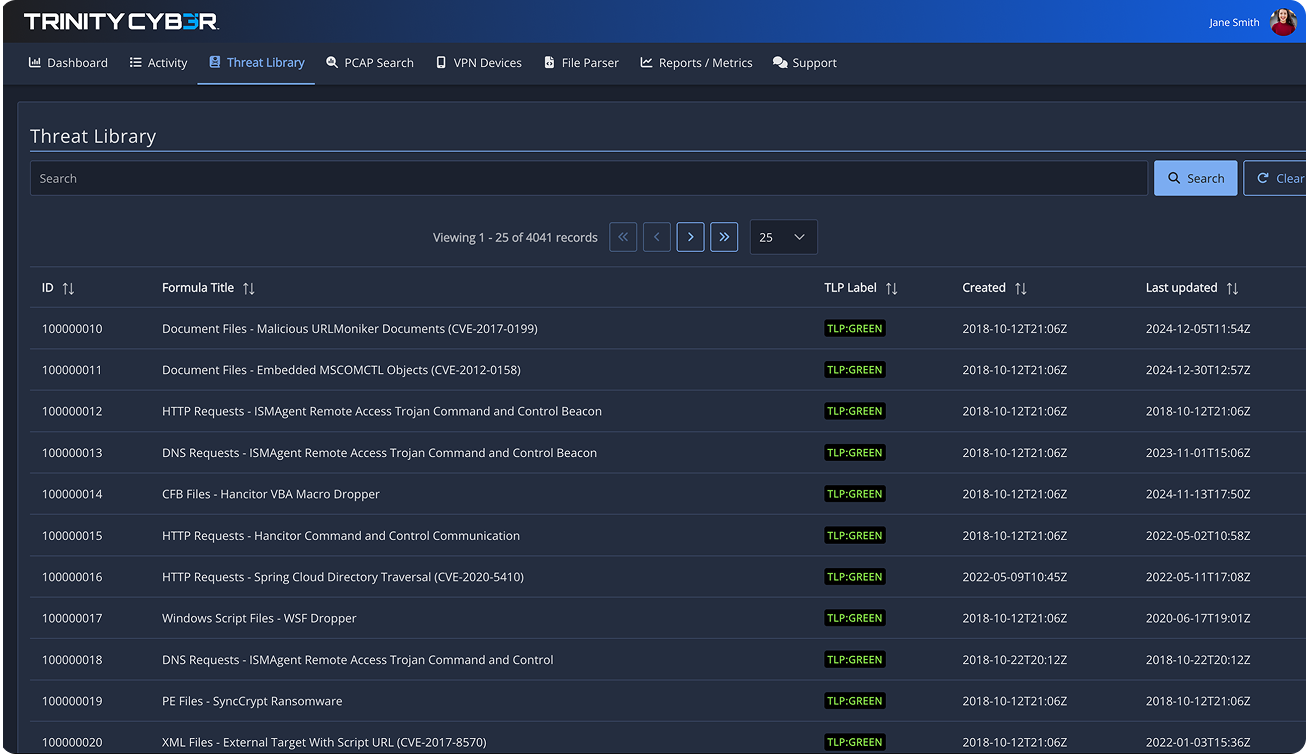Sort by Formula Title column arrows
The width and height of the screenshot is (1306, 754).
[x=249, y=288]
